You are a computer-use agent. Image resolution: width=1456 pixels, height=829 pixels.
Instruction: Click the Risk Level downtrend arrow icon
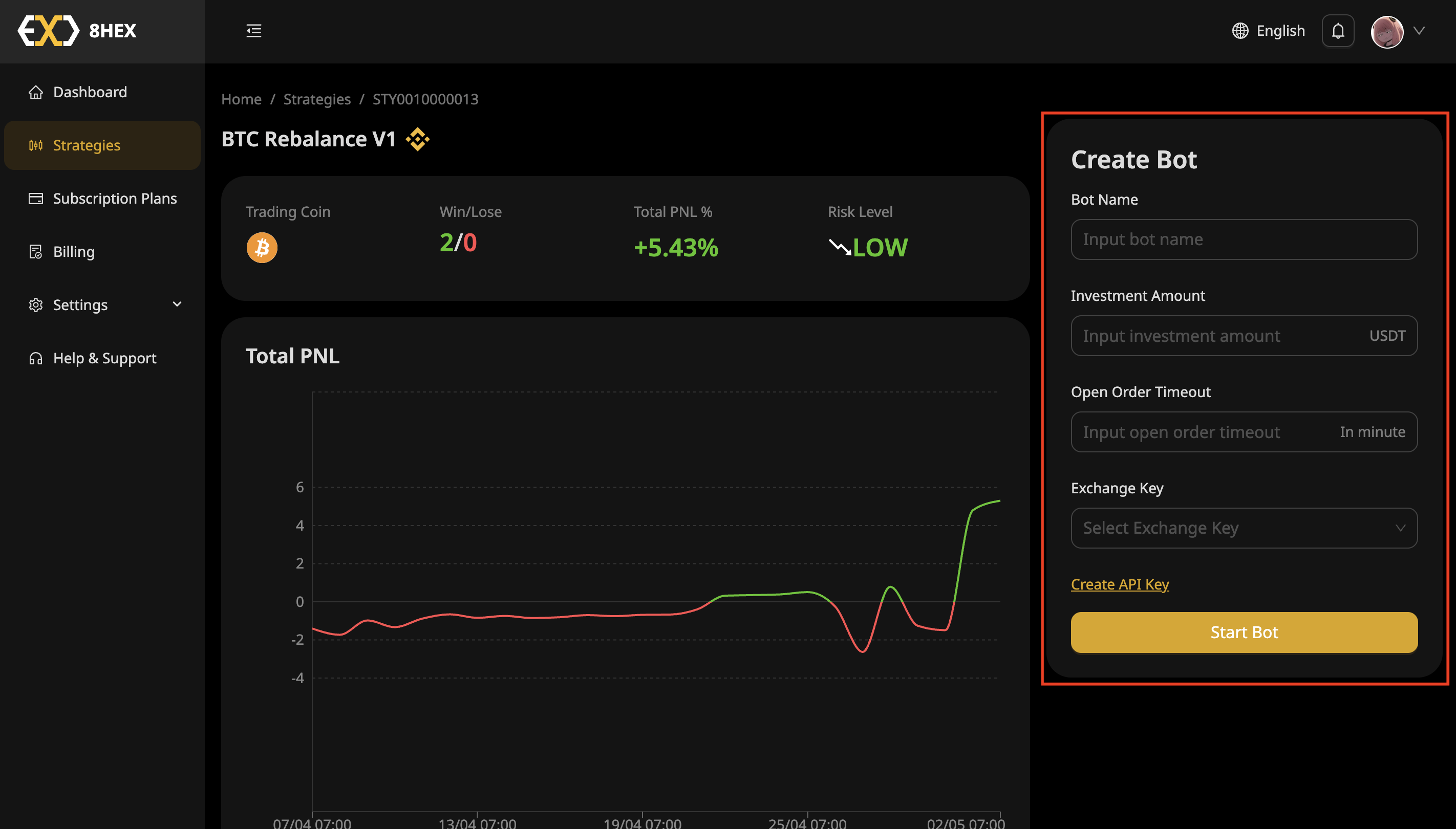coord(840,247)
